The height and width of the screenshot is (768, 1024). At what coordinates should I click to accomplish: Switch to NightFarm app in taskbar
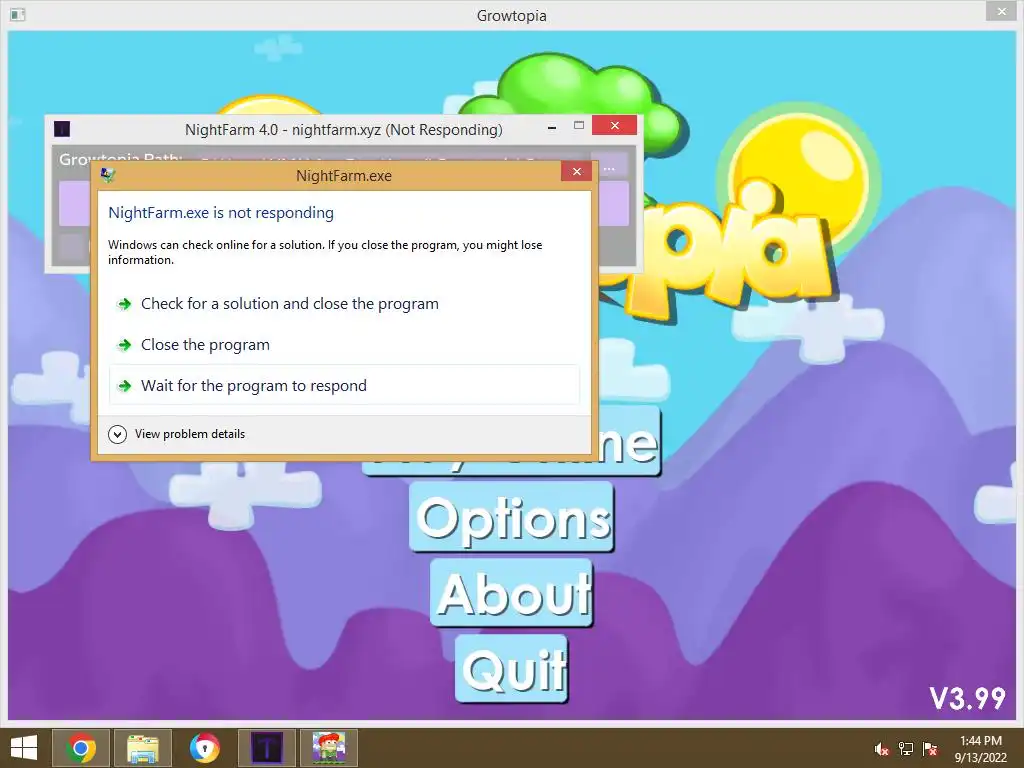[266, 748]
